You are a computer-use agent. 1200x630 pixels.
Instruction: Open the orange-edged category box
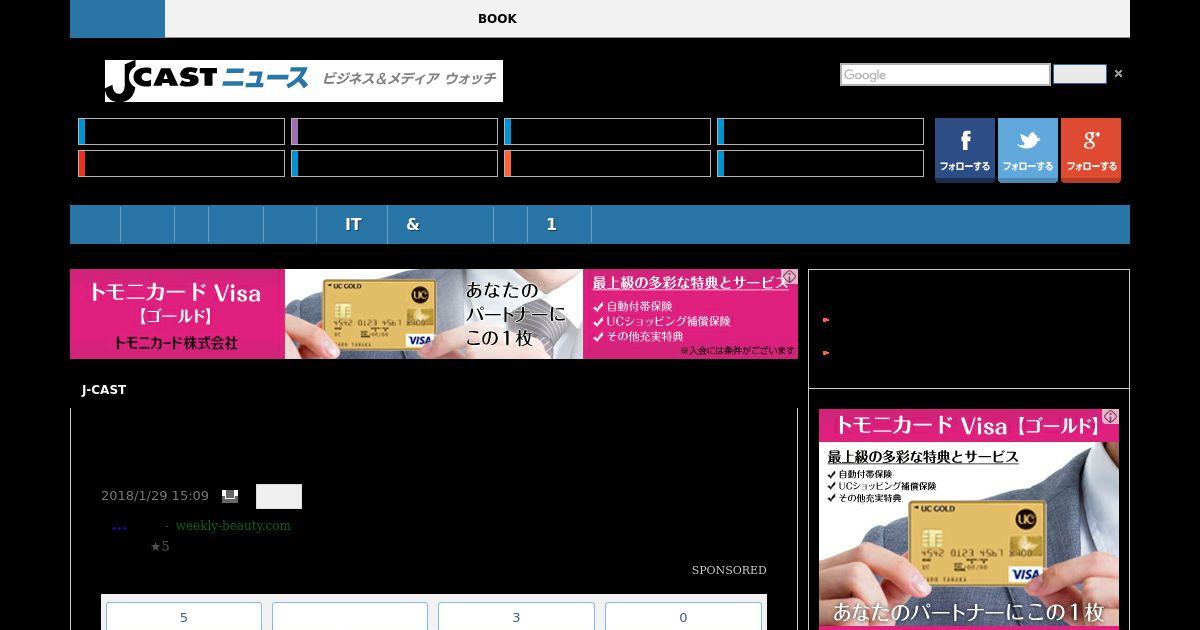[607, 164]
